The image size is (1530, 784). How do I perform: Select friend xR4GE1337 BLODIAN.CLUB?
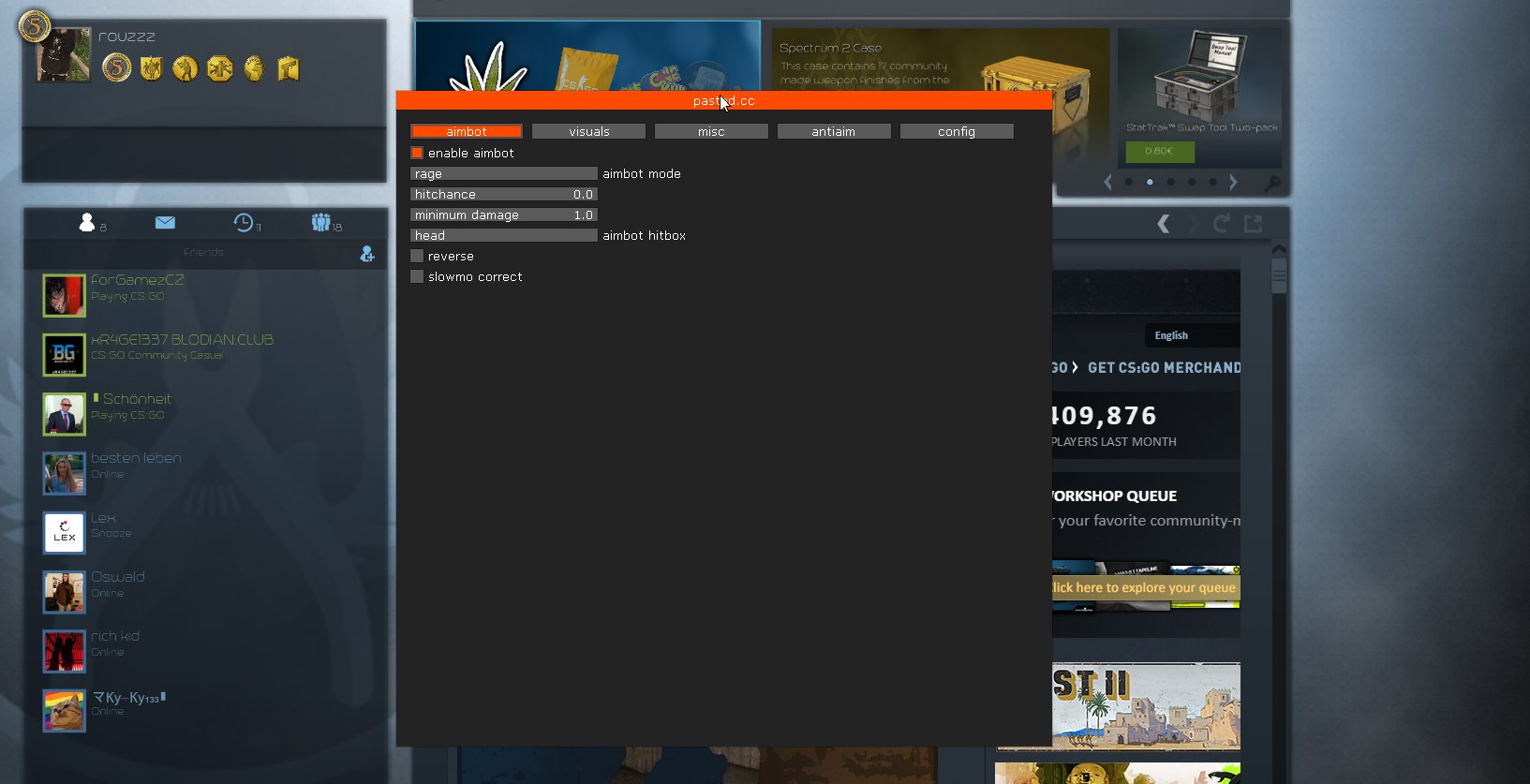click(204, 354)
